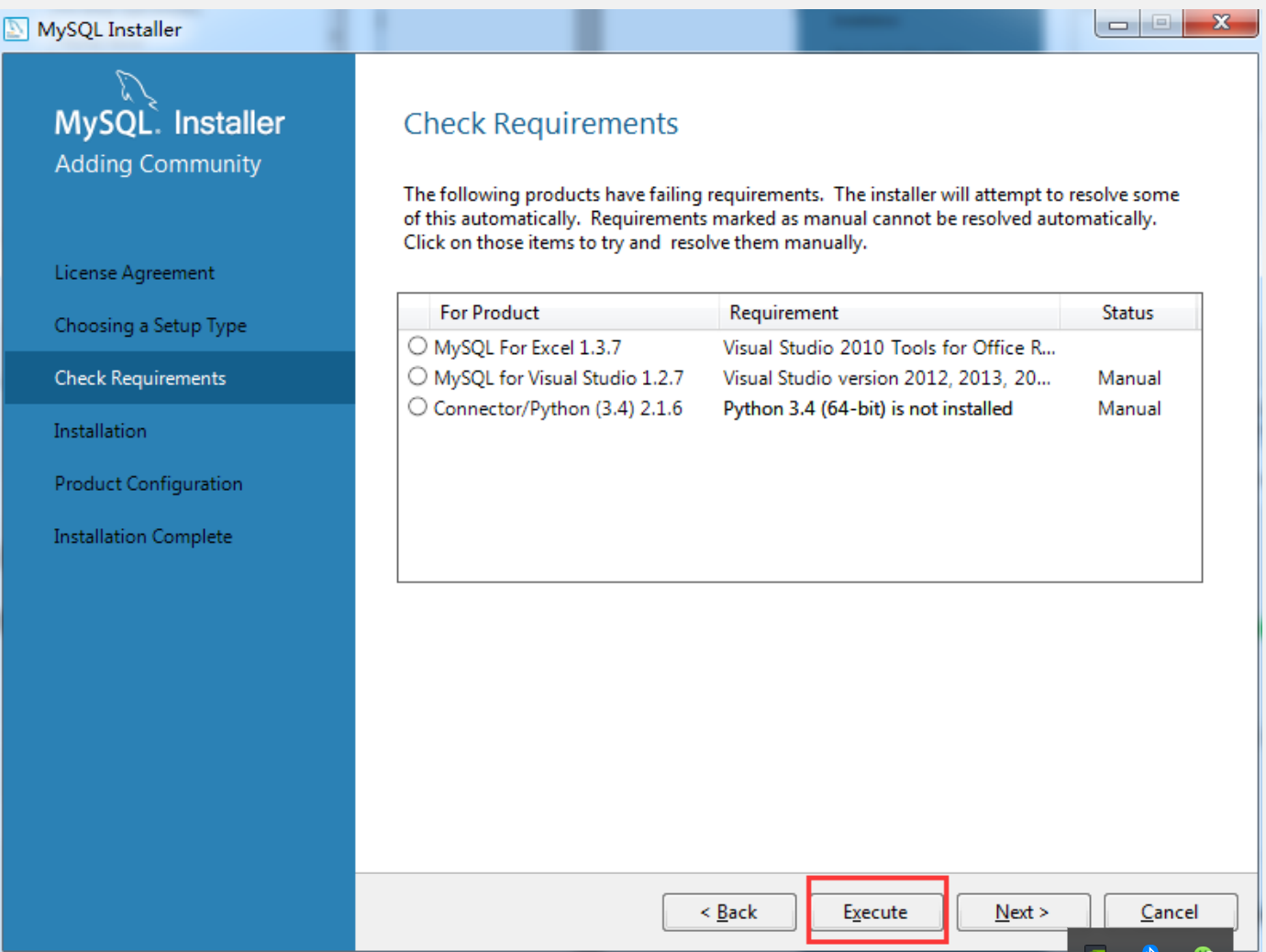
Task: Select the Check Requirements sidebar step
Action: click(180, 378)
